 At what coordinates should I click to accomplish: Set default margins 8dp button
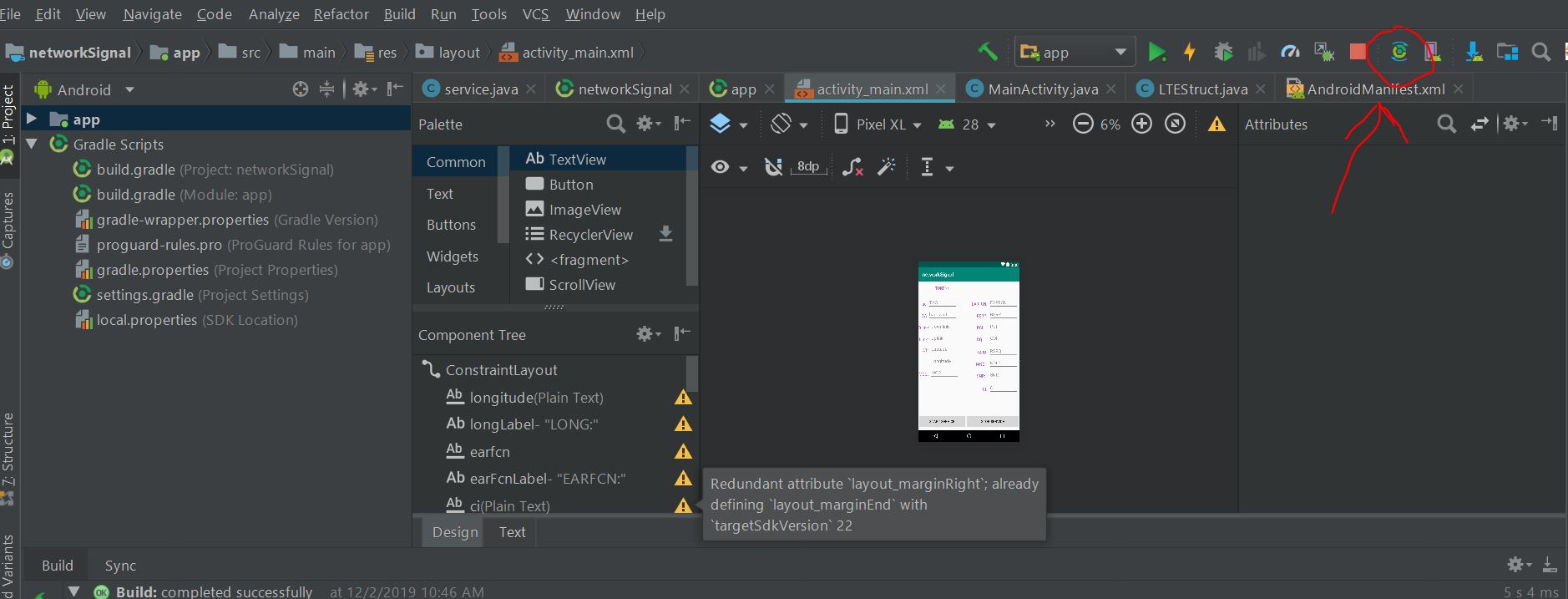coord(808,167)
